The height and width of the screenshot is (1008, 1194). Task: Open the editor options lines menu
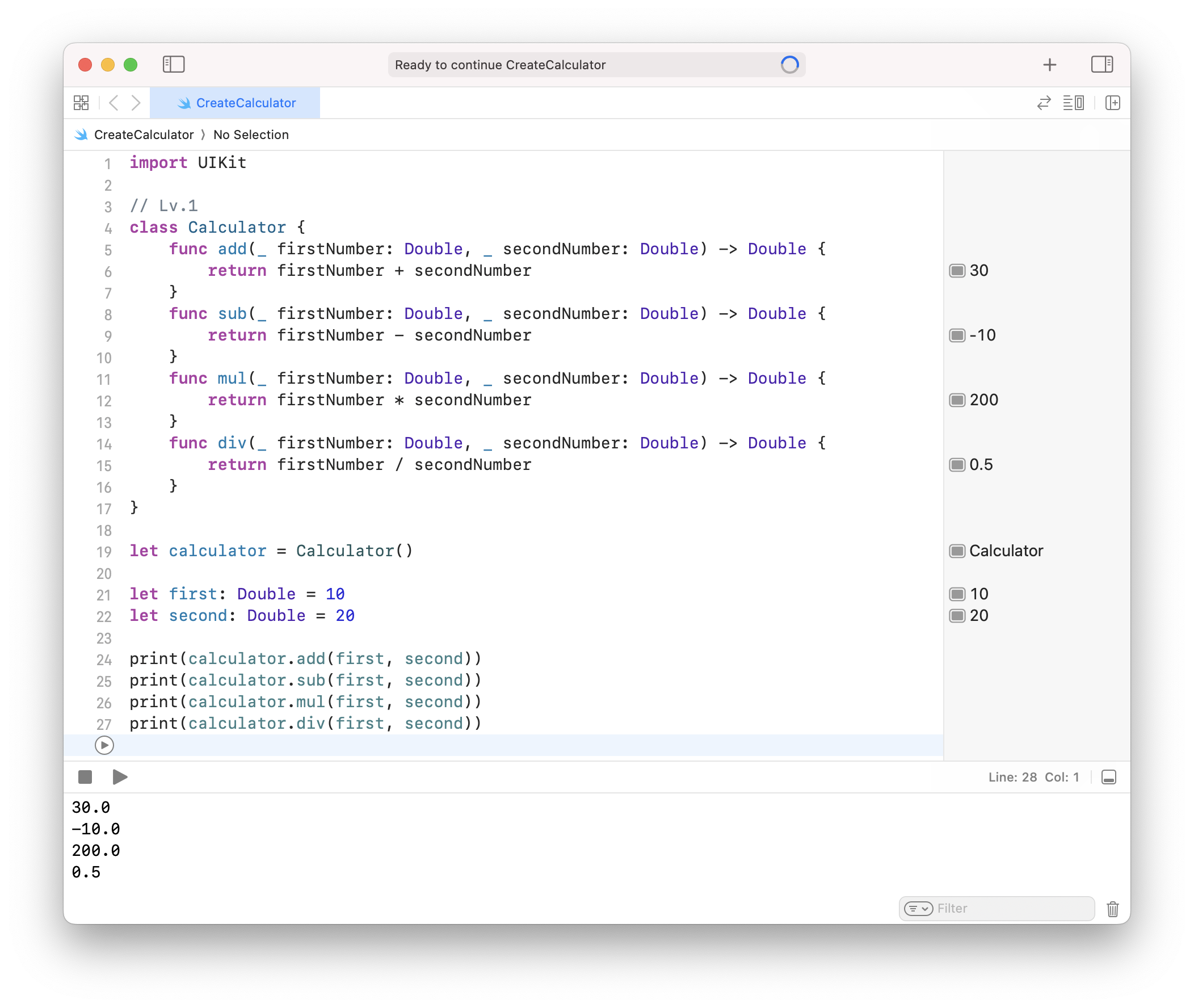pyautogui.click(x=1073, y=103)
